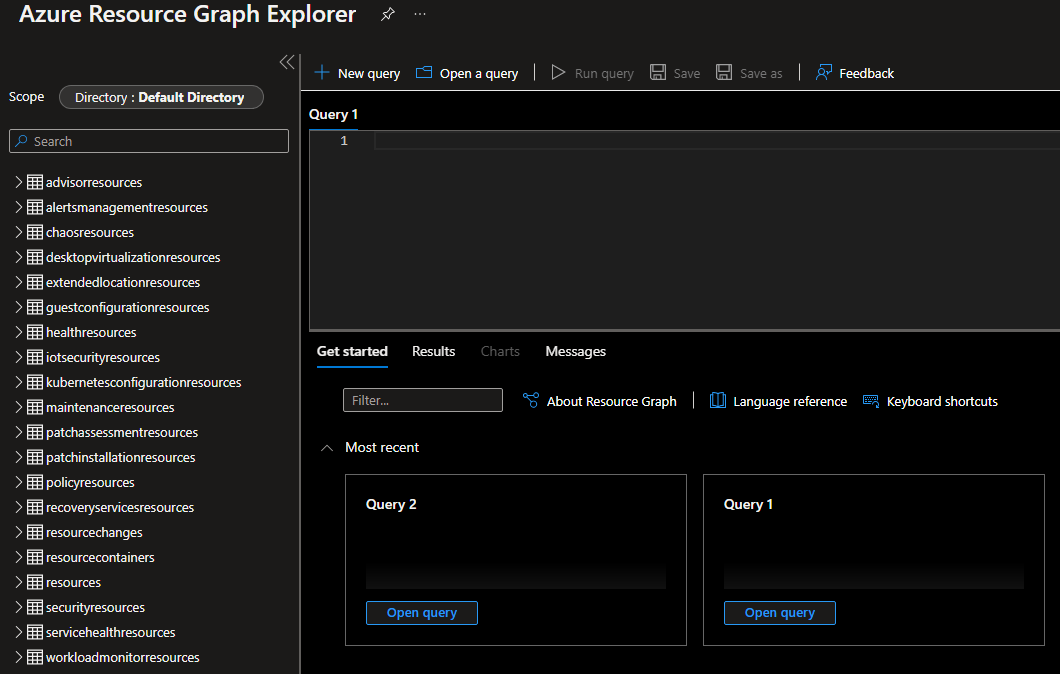The height and width of the screenshot is (674, 1060).
Task: Open the About Resource Graph link
Action: pyautogui.click(x=611, y=401)
